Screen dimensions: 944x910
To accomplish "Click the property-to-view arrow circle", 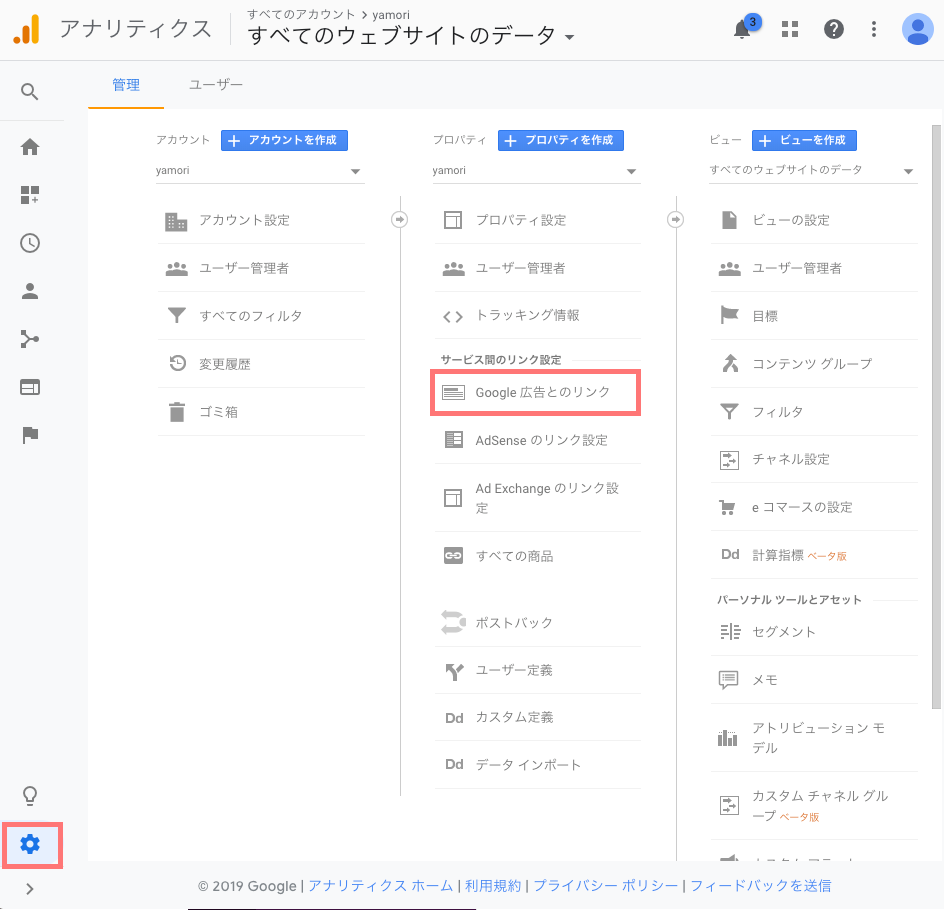I will point(675,220).
